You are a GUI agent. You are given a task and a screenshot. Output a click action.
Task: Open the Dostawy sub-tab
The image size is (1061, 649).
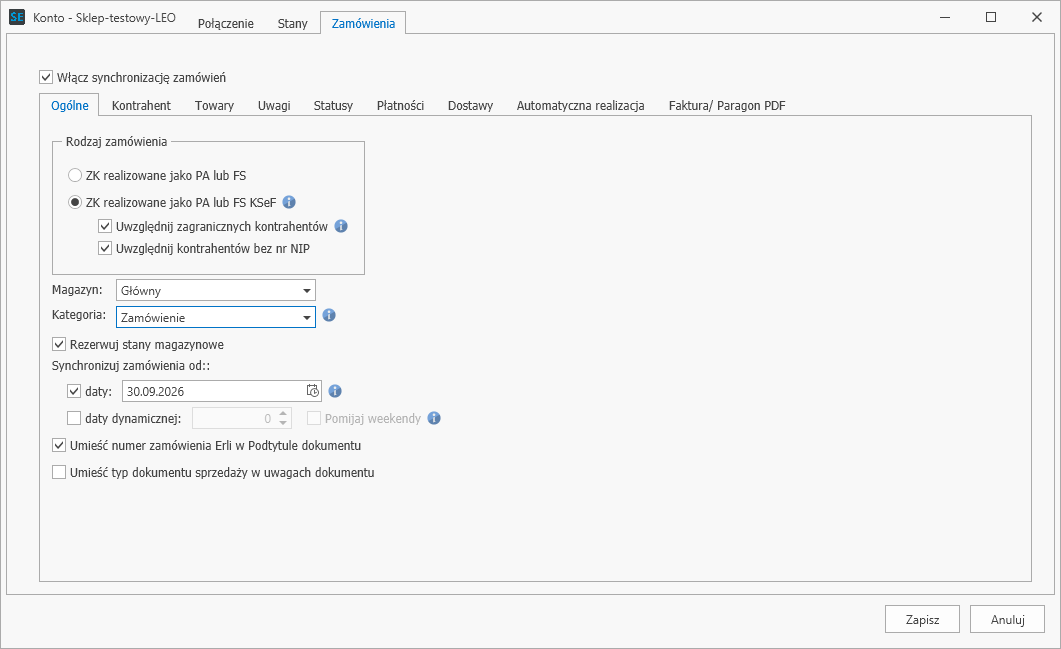point(470,106)
